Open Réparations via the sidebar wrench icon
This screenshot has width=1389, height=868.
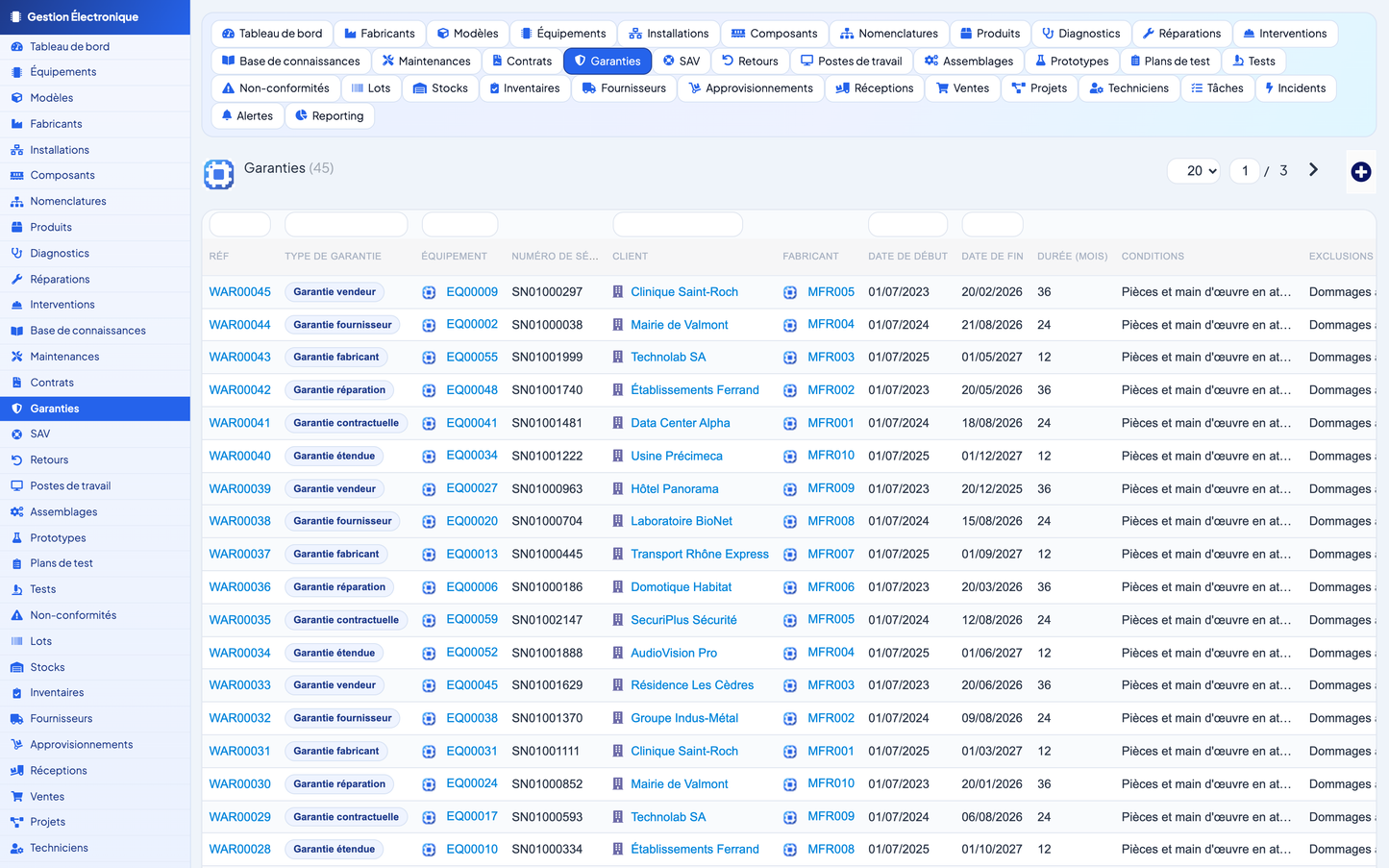16,279
